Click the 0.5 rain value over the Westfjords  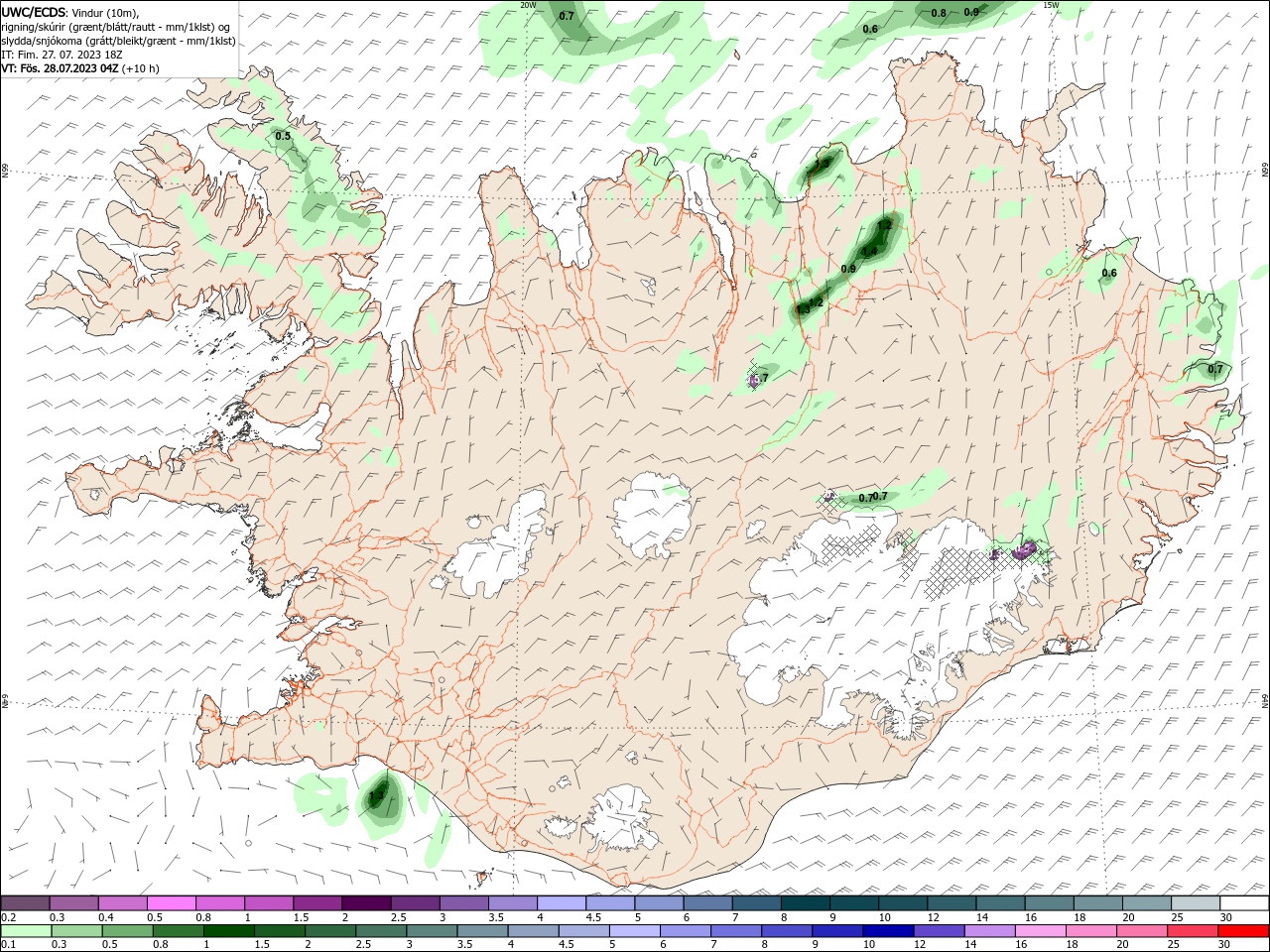(283, 136)
